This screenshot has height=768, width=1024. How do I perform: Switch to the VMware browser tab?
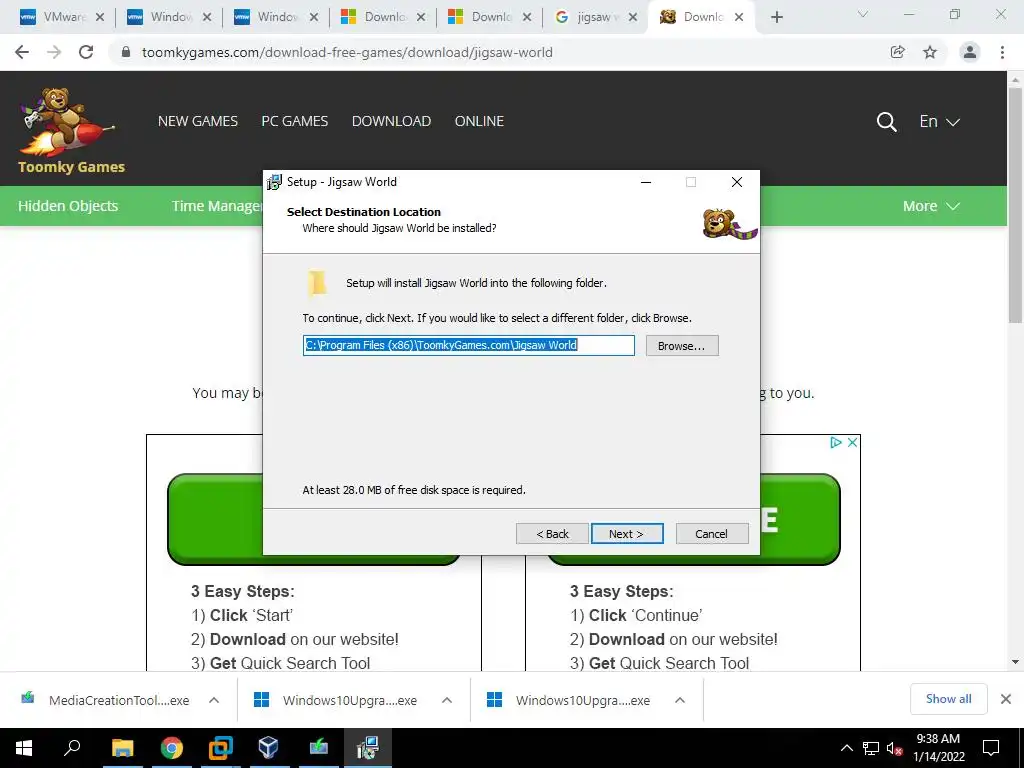pyautogui.click(x=59, y=17)
